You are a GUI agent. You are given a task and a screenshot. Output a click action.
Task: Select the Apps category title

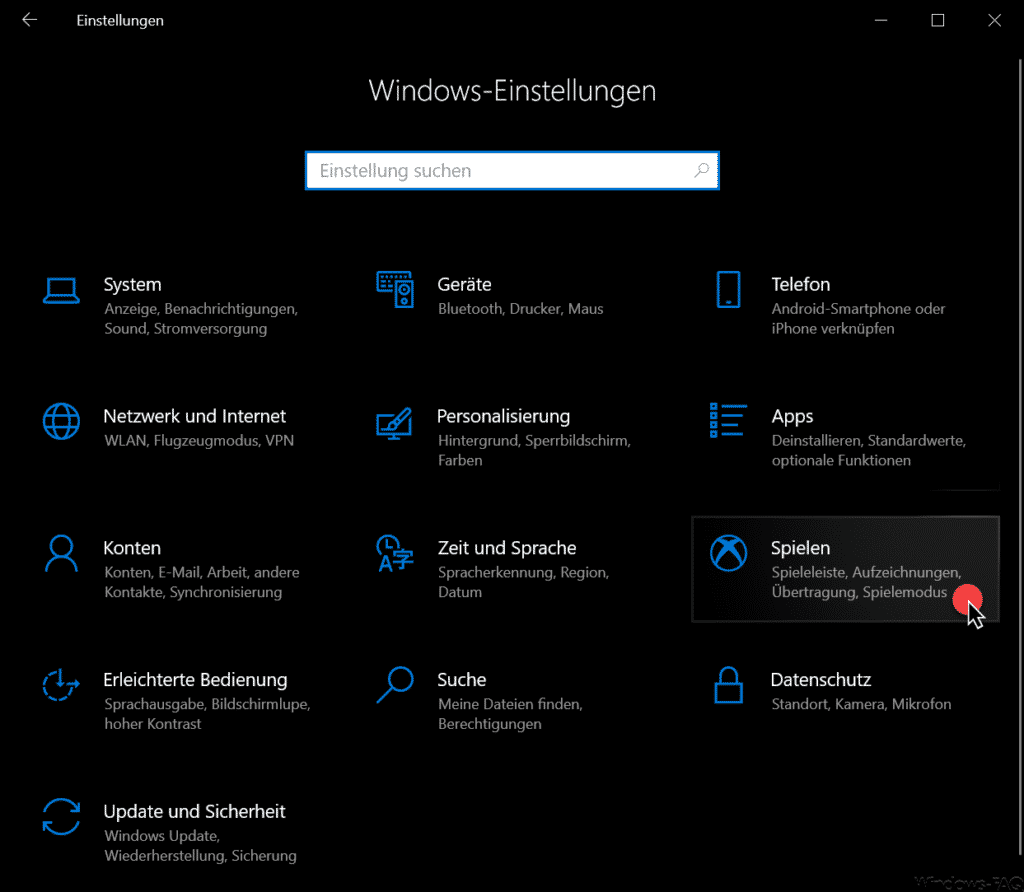pos(792,417)
